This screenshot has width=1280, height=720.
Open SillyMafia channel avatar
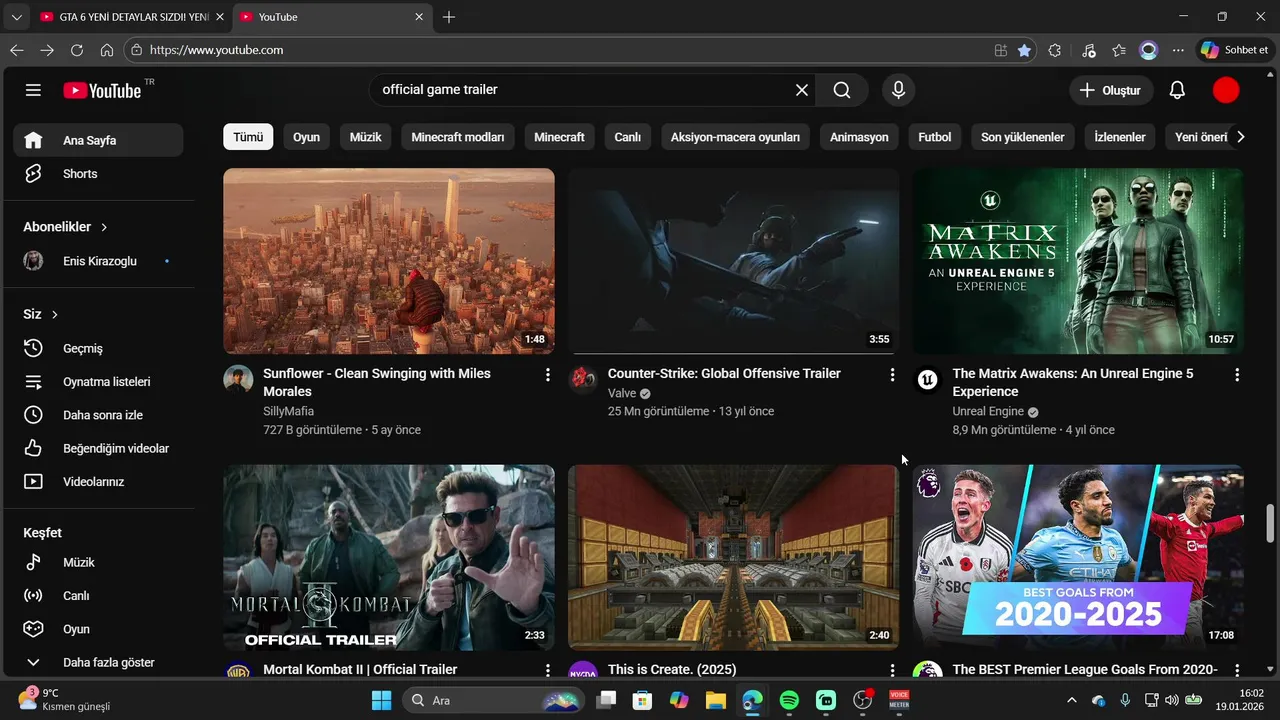pos(238,379)
